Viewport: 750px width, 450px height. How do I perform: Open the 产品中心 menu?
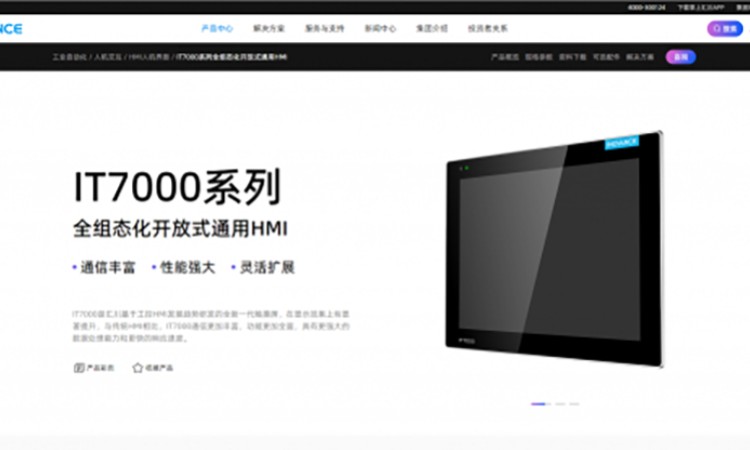[x=217, y=29]
